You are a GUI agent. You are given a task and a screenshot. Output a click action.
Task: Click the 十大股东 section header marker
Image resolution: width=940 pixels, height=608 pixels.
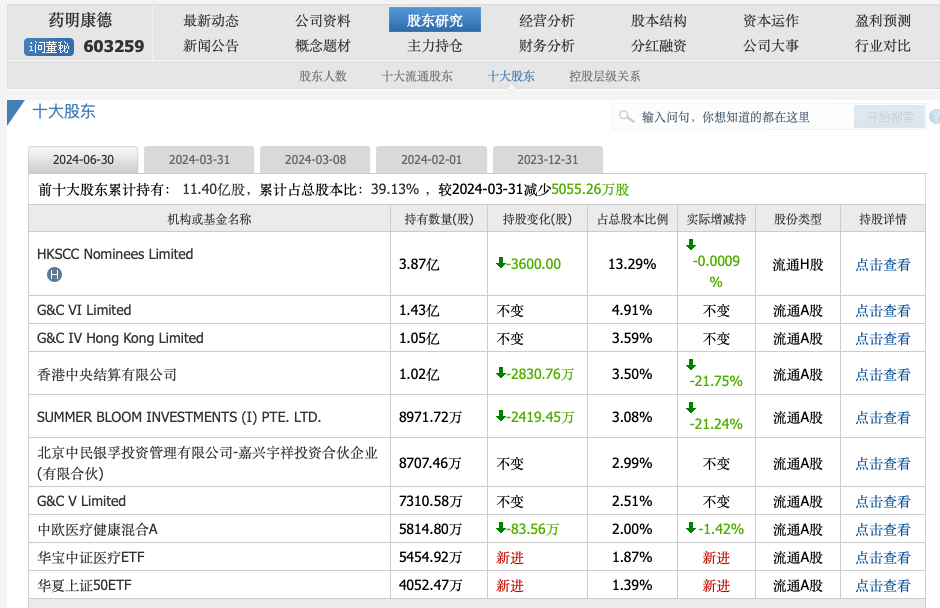click(x=18, y=112)
